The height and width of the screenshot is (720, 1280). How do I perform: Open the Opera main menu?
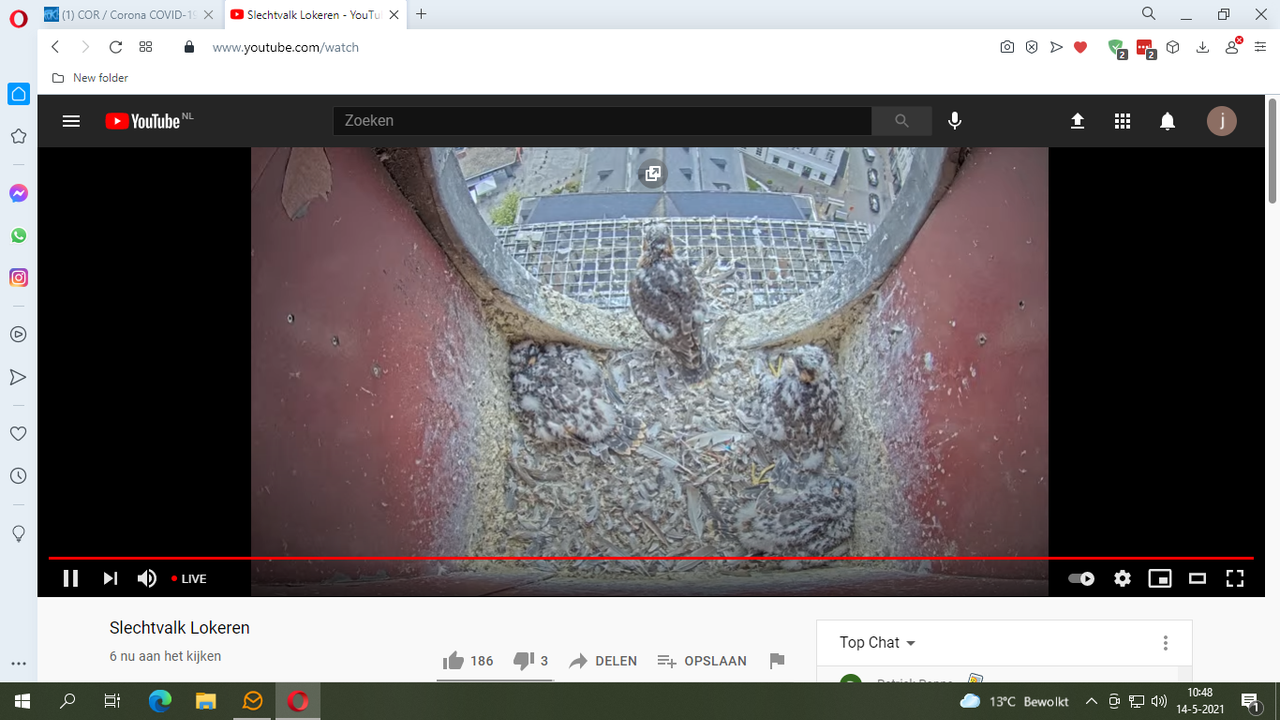coord(18,19)
